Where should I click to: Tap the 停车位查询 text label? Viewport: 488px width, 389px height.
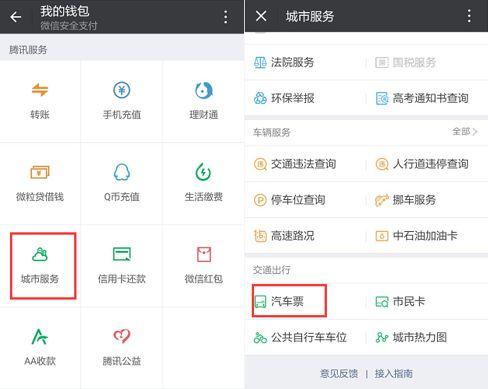(298, 200)
